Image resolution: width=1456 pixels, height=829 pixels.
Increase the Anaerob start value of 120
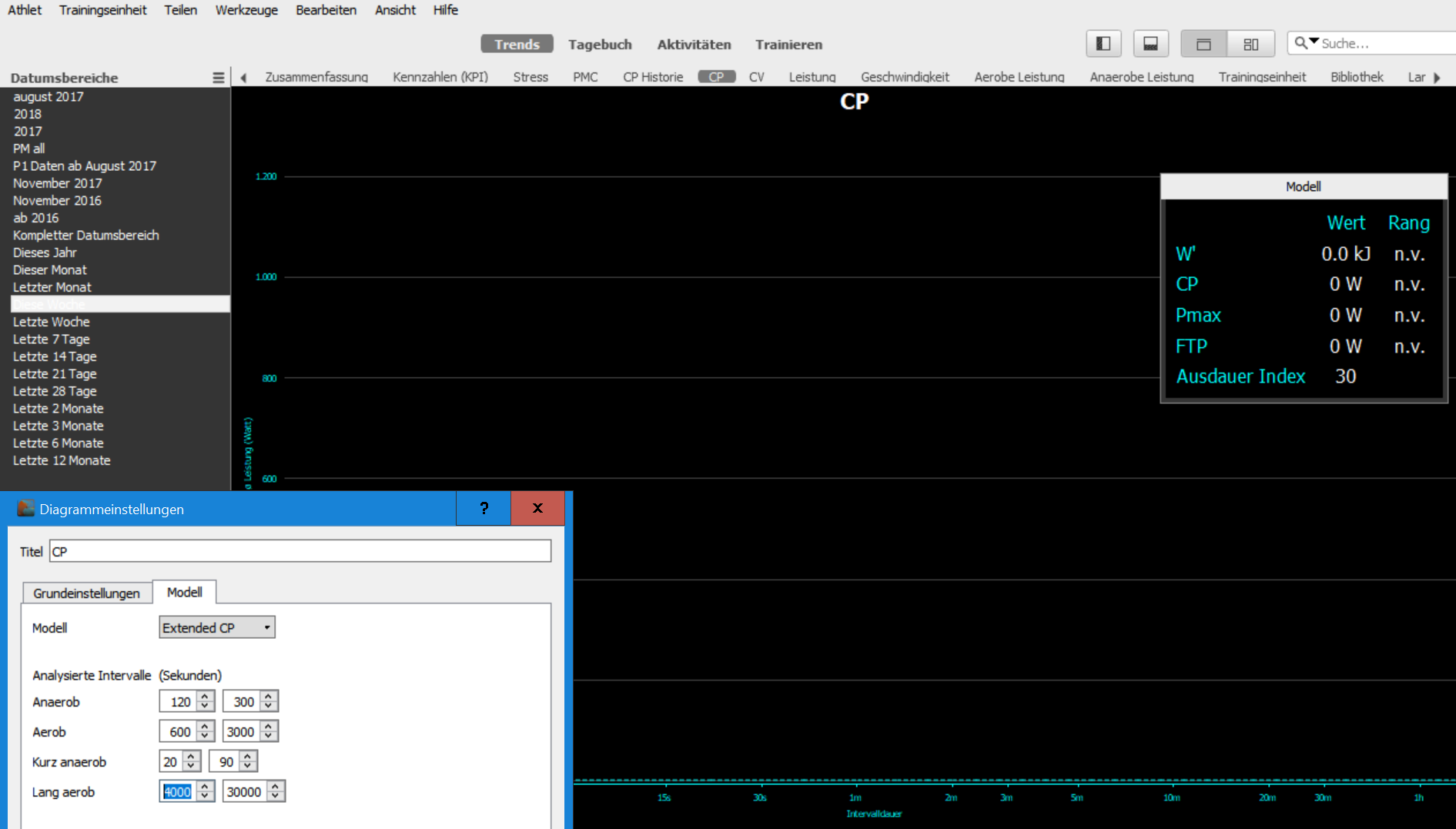tap(205, 697)
